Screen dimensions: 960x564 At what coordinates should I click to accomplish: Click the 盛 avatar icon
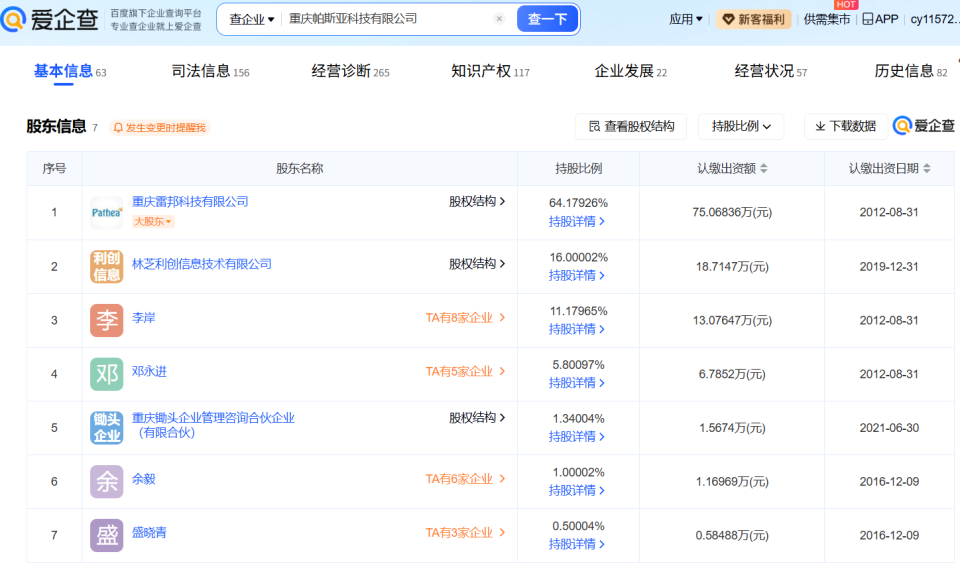pyautogui.click(x=107, y=535)
